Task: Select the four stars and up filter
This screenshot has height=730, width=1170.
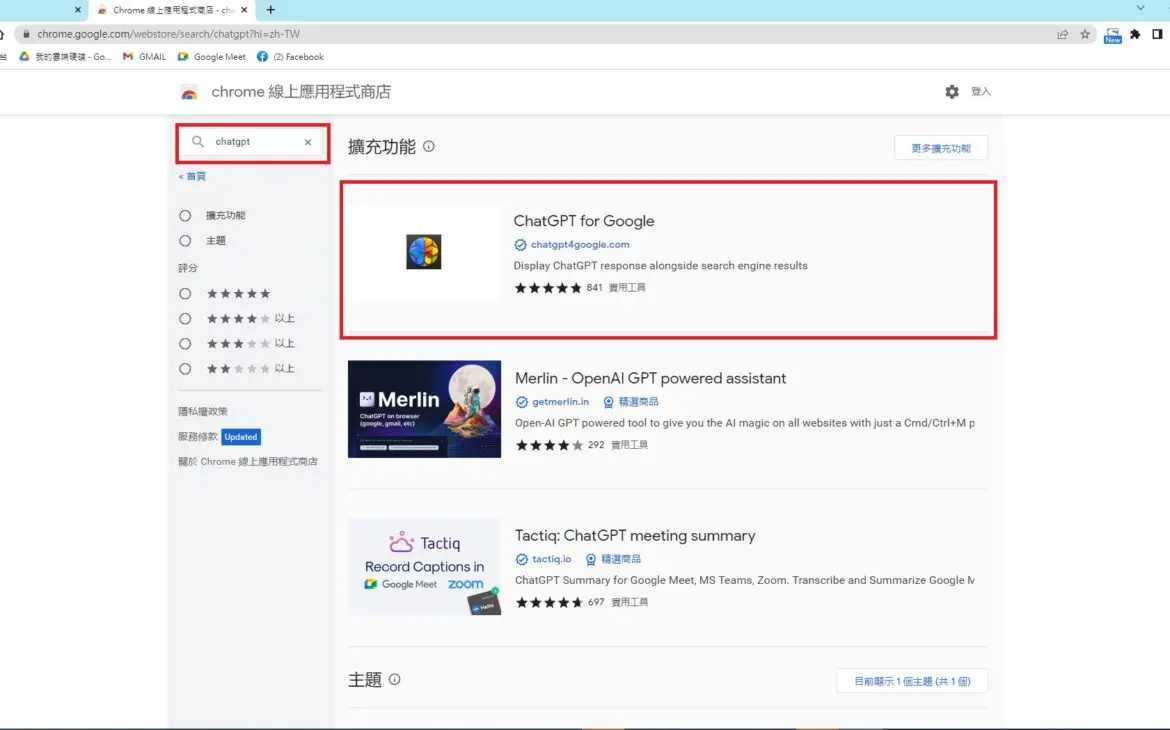Action: (x=185, y=319)
